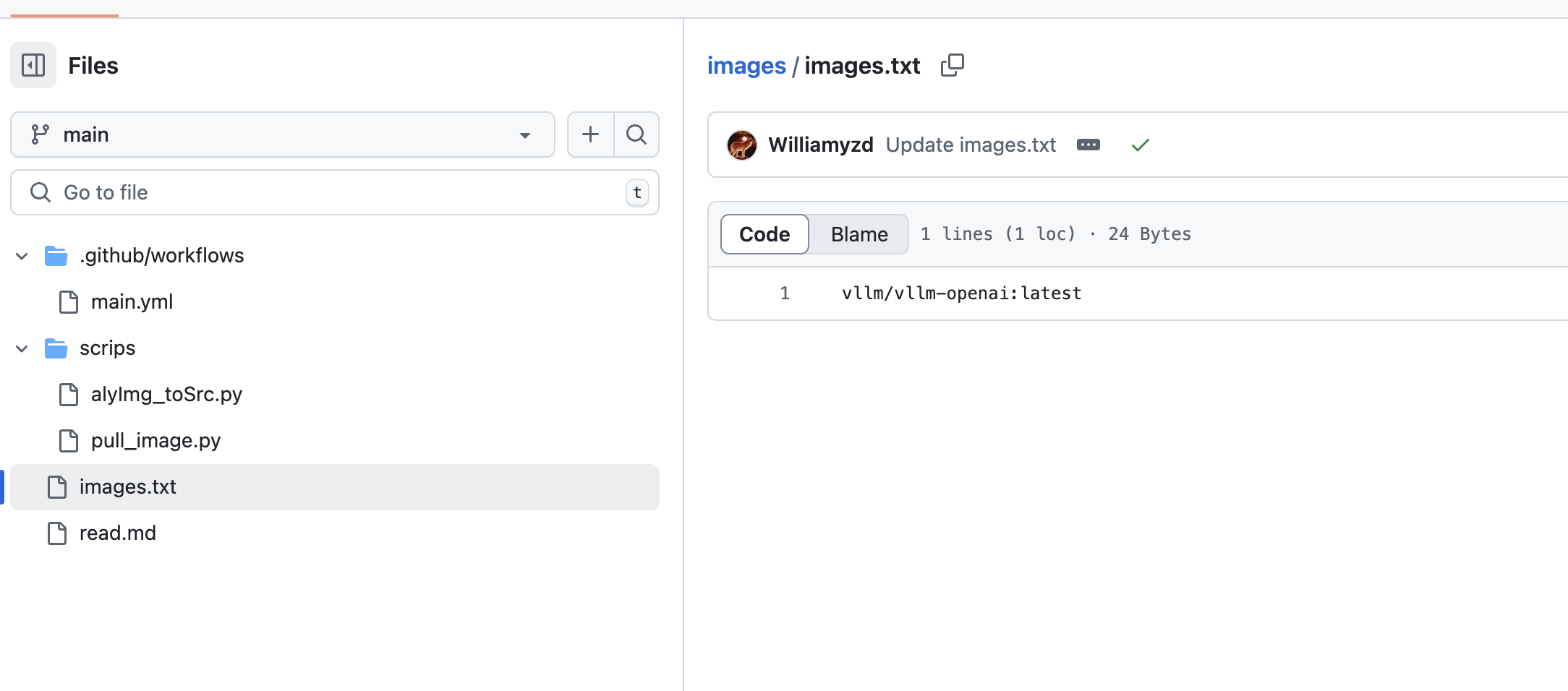Collapse the scrips folder chevron
The image size is (1568, 691).
[x=22, y=348]
